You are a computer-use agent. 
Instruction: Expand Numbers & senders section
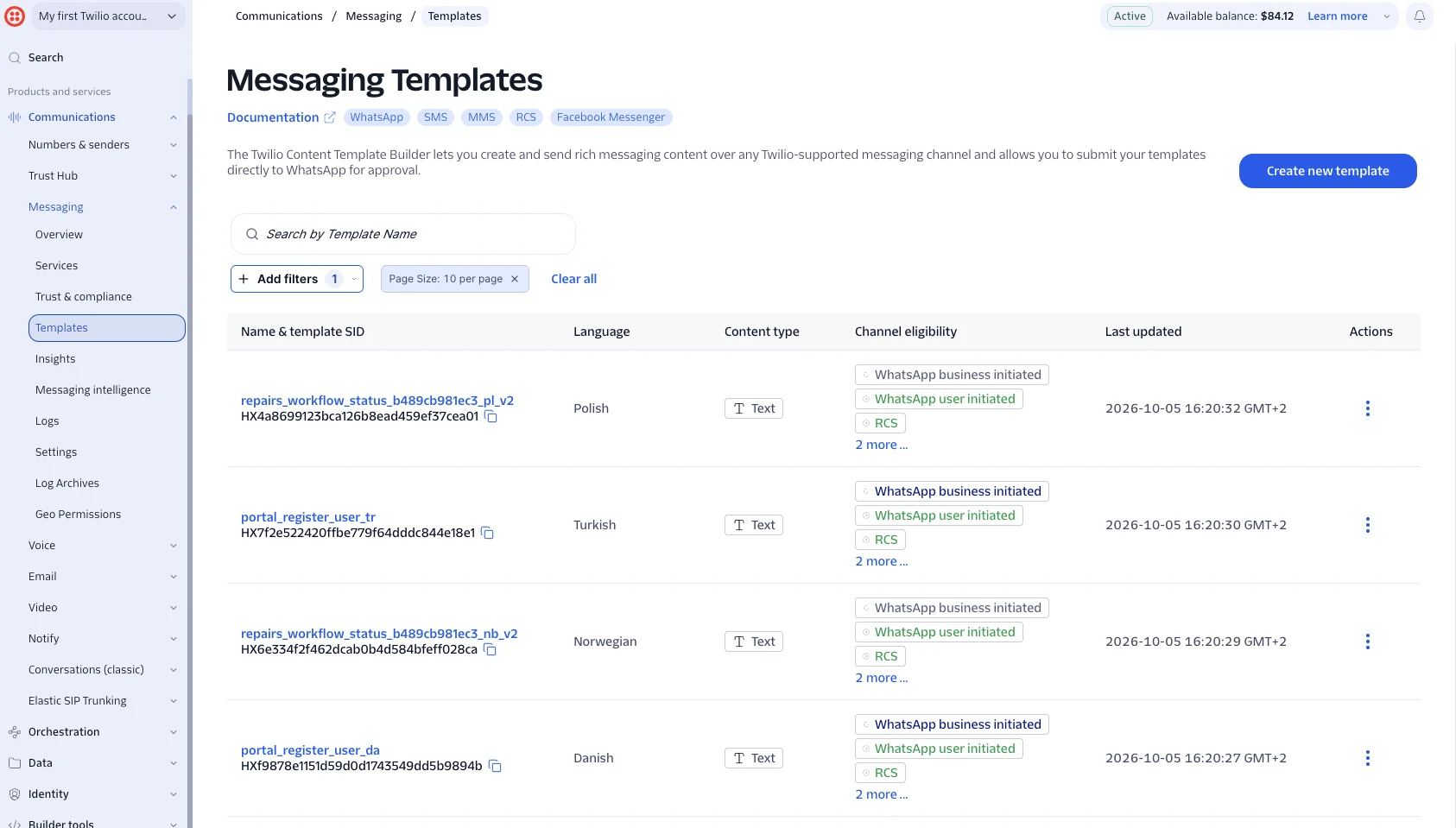click(x=174, y=145)
